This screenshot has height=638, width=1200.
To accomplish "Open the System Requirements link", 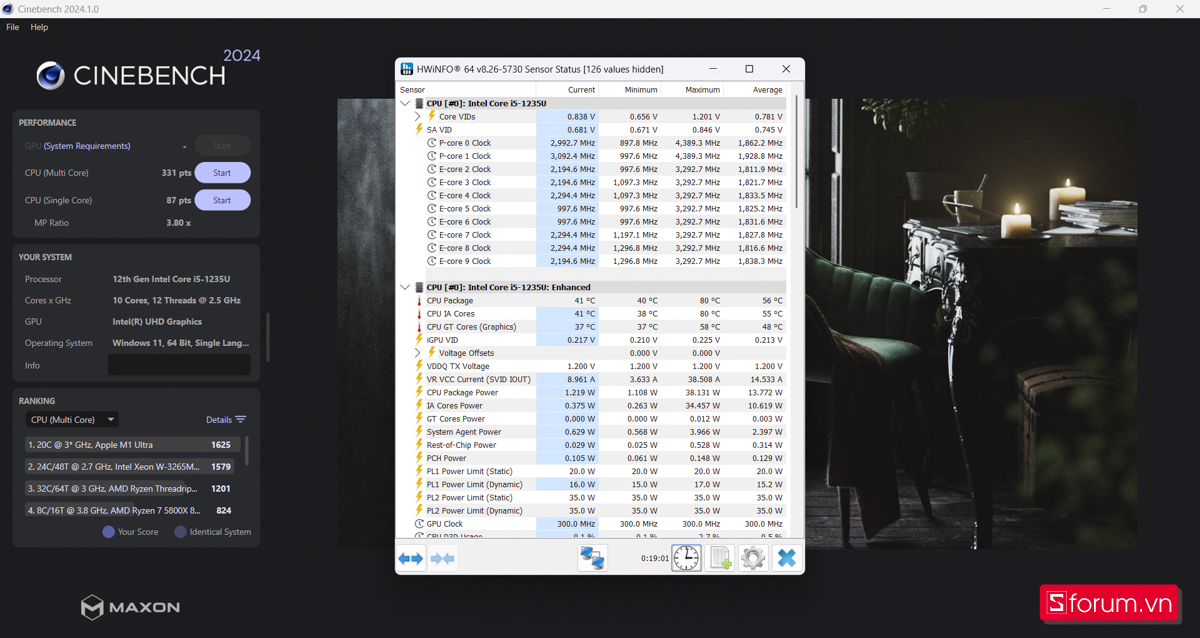I will [87, 146].
